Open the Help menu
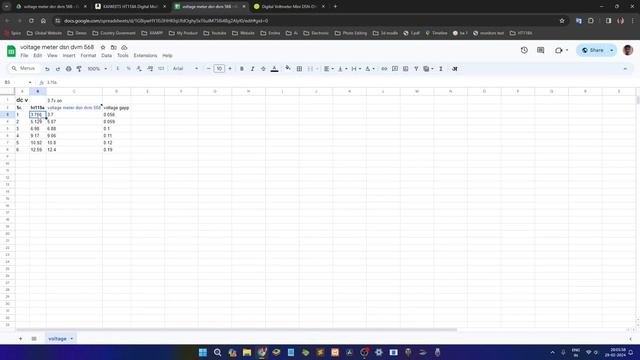 tap(167, 56)
